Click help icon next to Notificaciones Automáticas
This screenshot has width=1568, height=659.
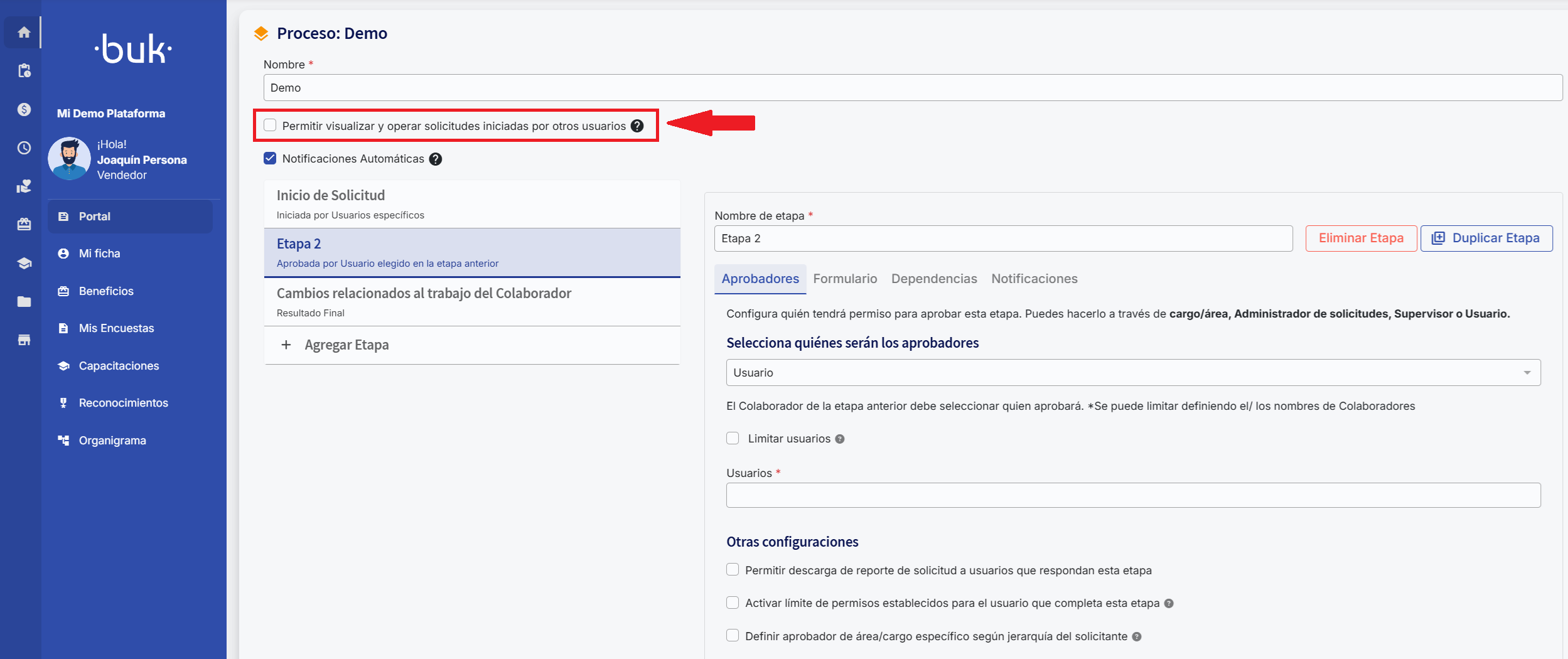click(436, 159)
